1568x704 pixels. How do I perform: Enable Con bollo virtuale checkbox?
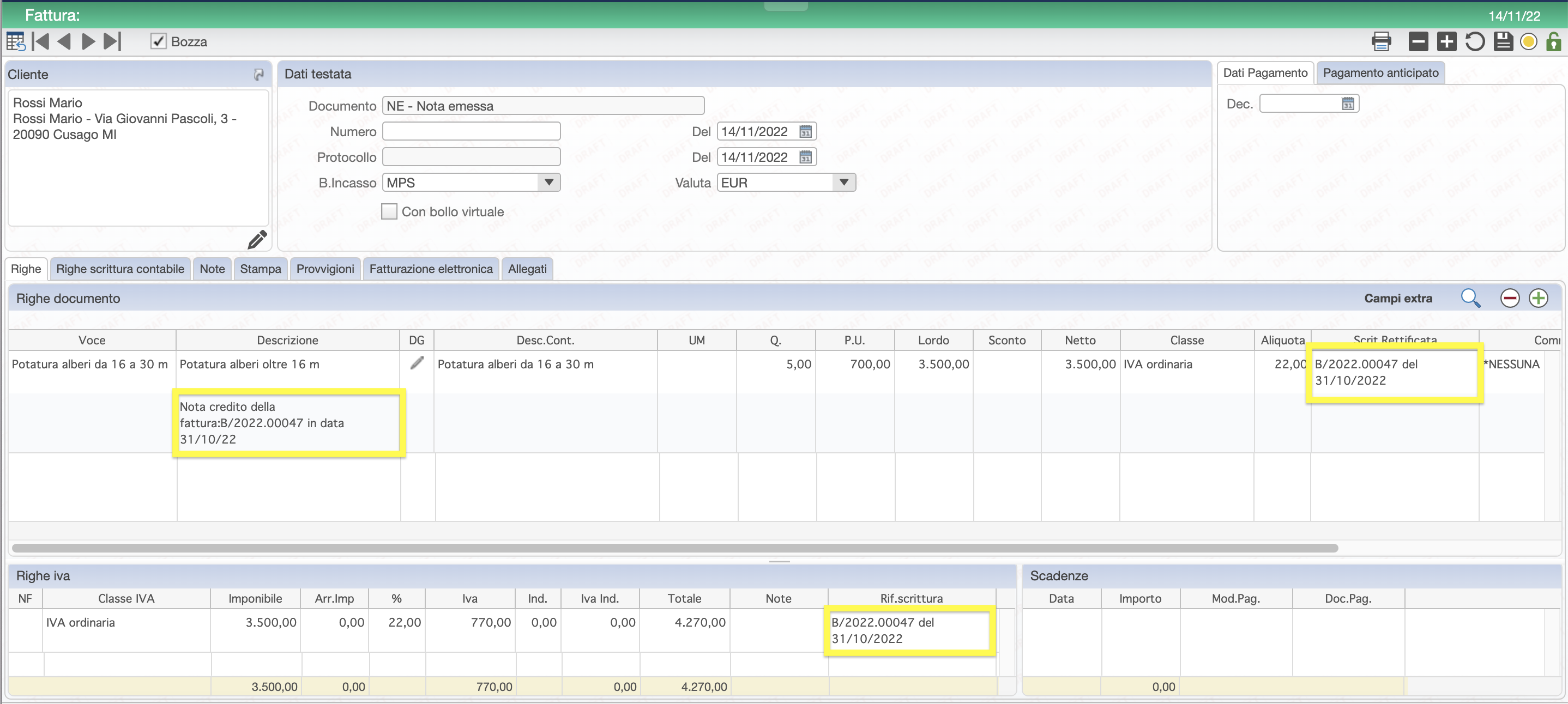(x=389, y=212)
